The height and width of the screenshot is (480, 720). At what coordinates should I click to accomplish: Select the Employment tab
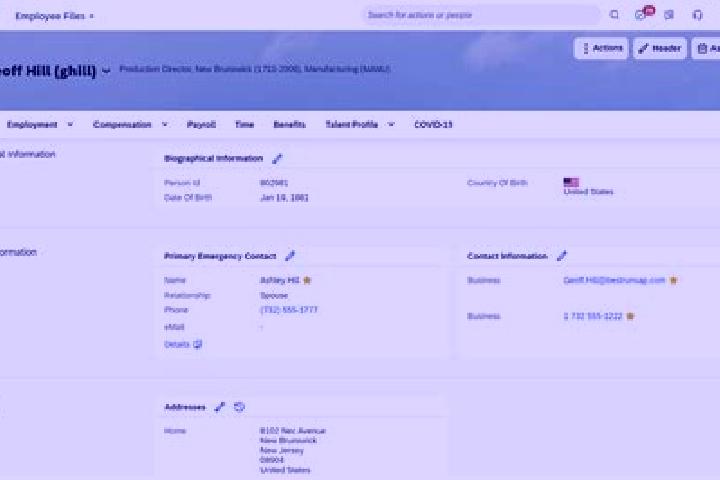(32, 124)
